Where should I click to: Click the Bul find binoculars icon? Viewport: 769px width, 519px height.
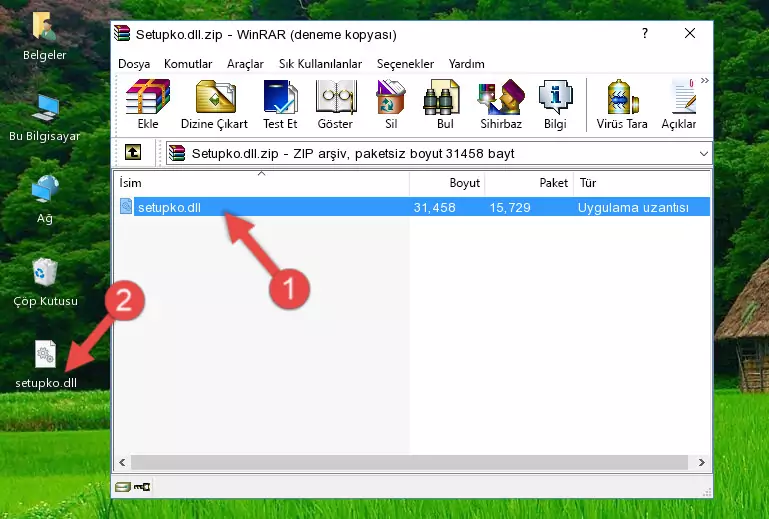click(441, 97)
